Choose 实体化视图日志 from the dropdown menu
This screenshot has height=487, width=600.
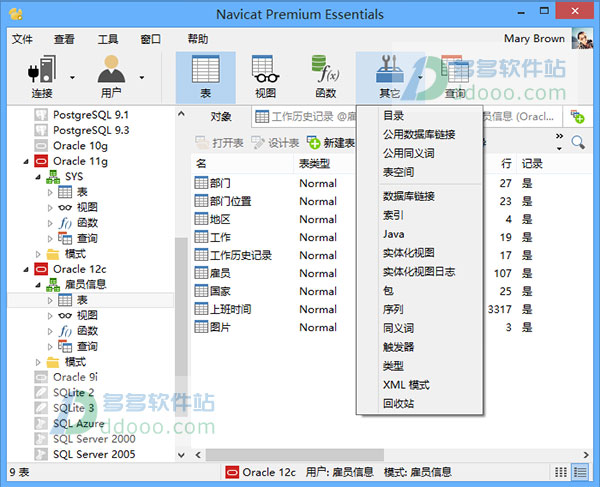coord(419,272)
